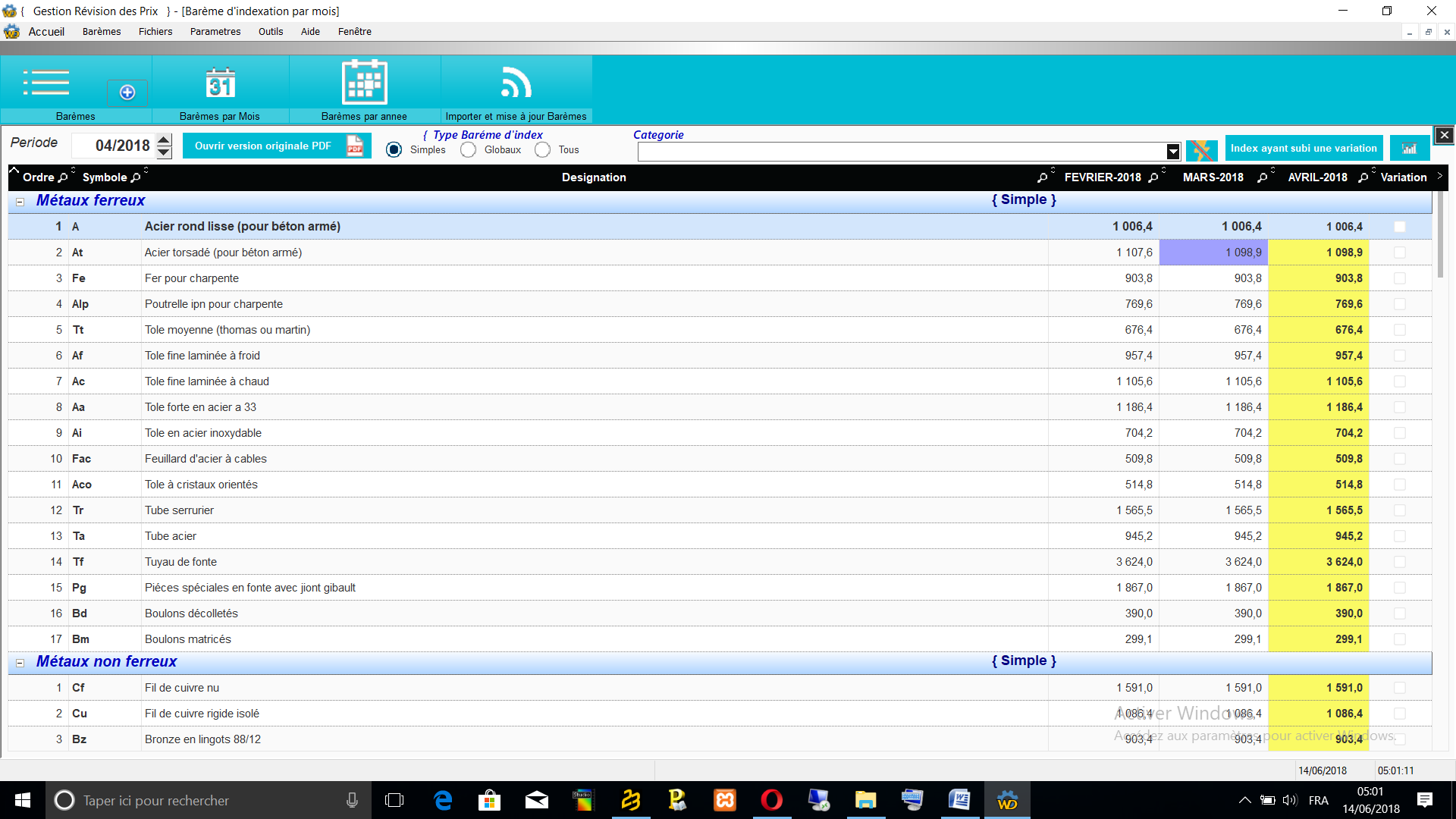Click the clear category filter lightning icon

pyautogui.click(x=1201, y=149)
